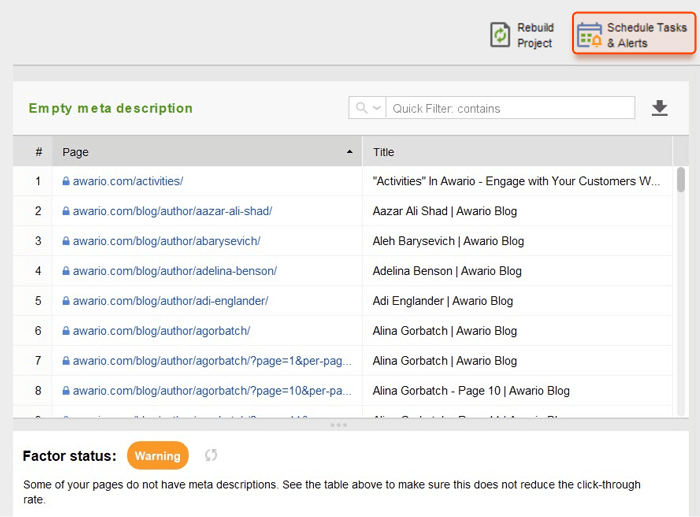Image resolution: width=700 pixels, height=517 pixels.
Task: Click row number 8
Action: [x=38, y=391]
